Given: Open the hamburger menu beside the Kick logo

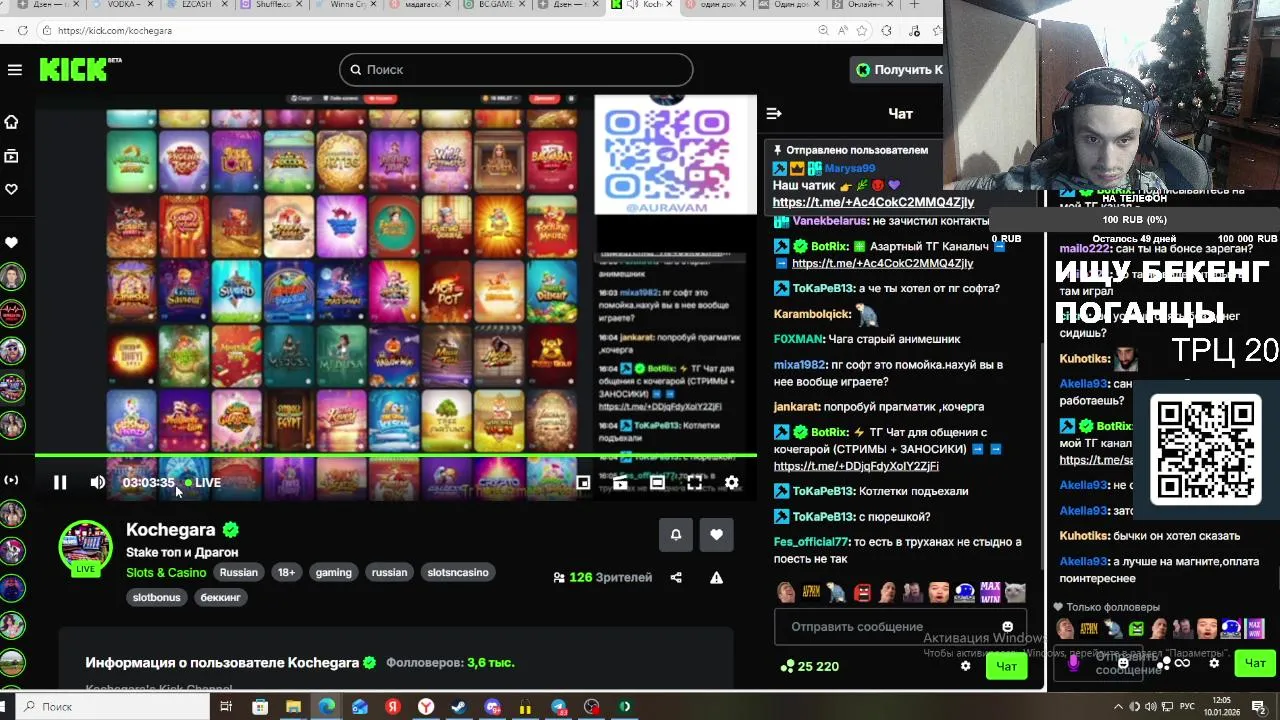Looking at the screenshot, I should point(14,70).
